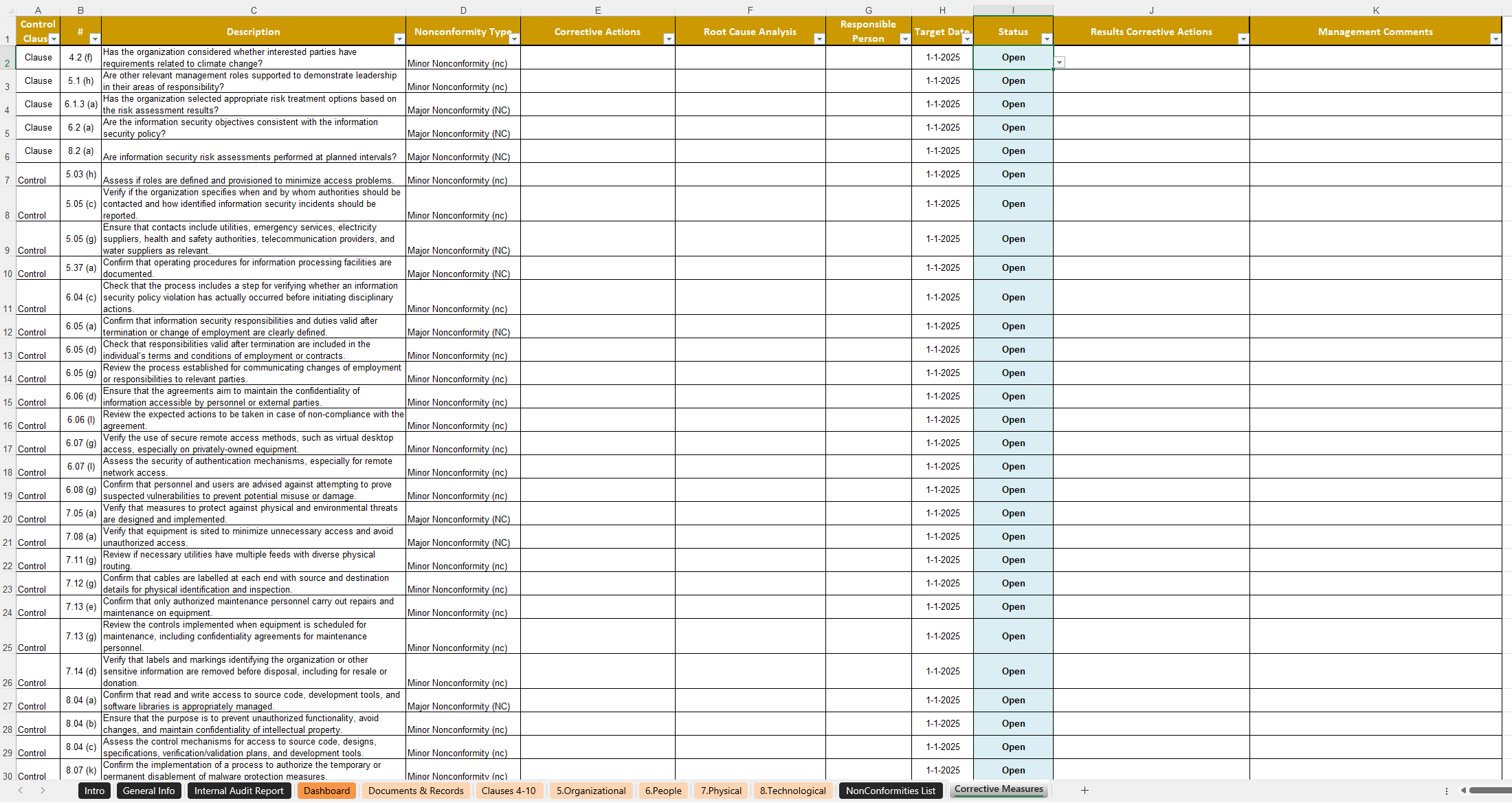Open the filter icon on Status column
The width and height of the screenshot is (1512, 803).
click(1046, 39)
